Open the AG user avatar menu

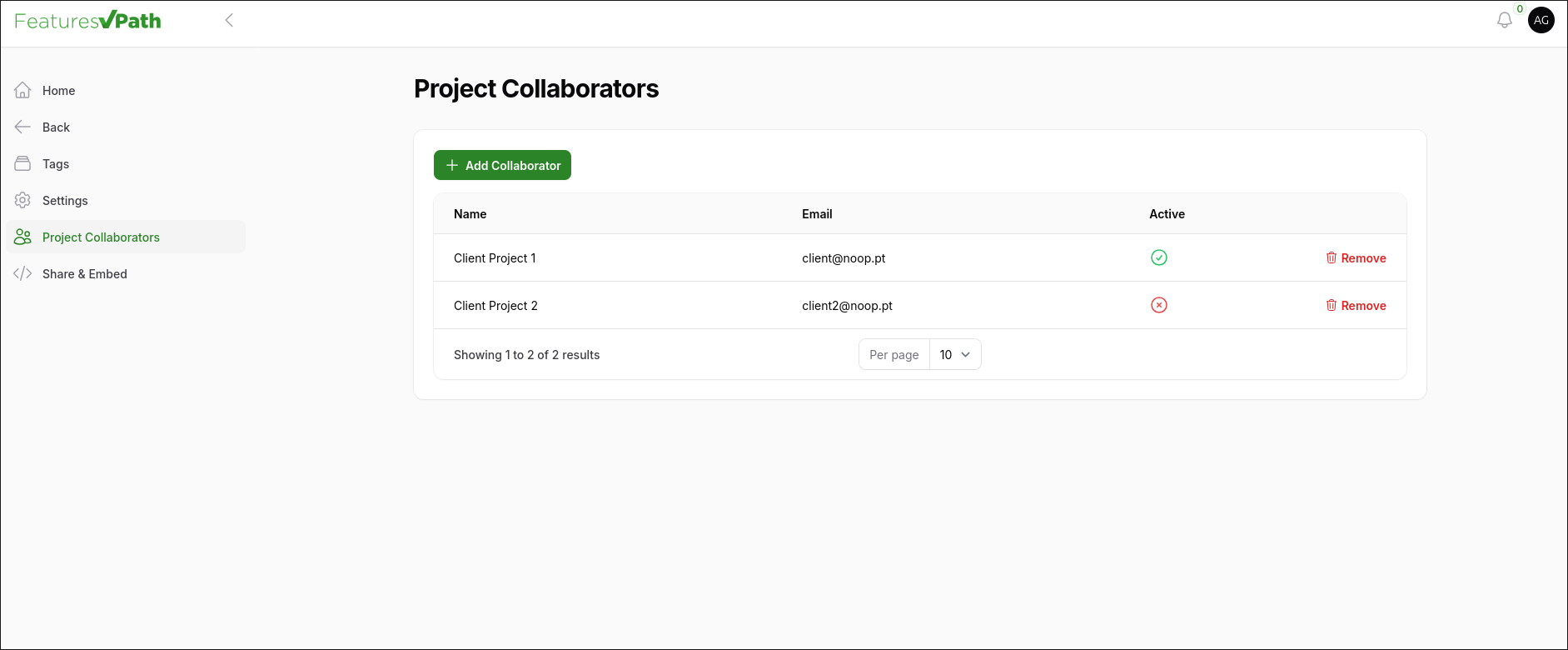tap(1541, 20)
